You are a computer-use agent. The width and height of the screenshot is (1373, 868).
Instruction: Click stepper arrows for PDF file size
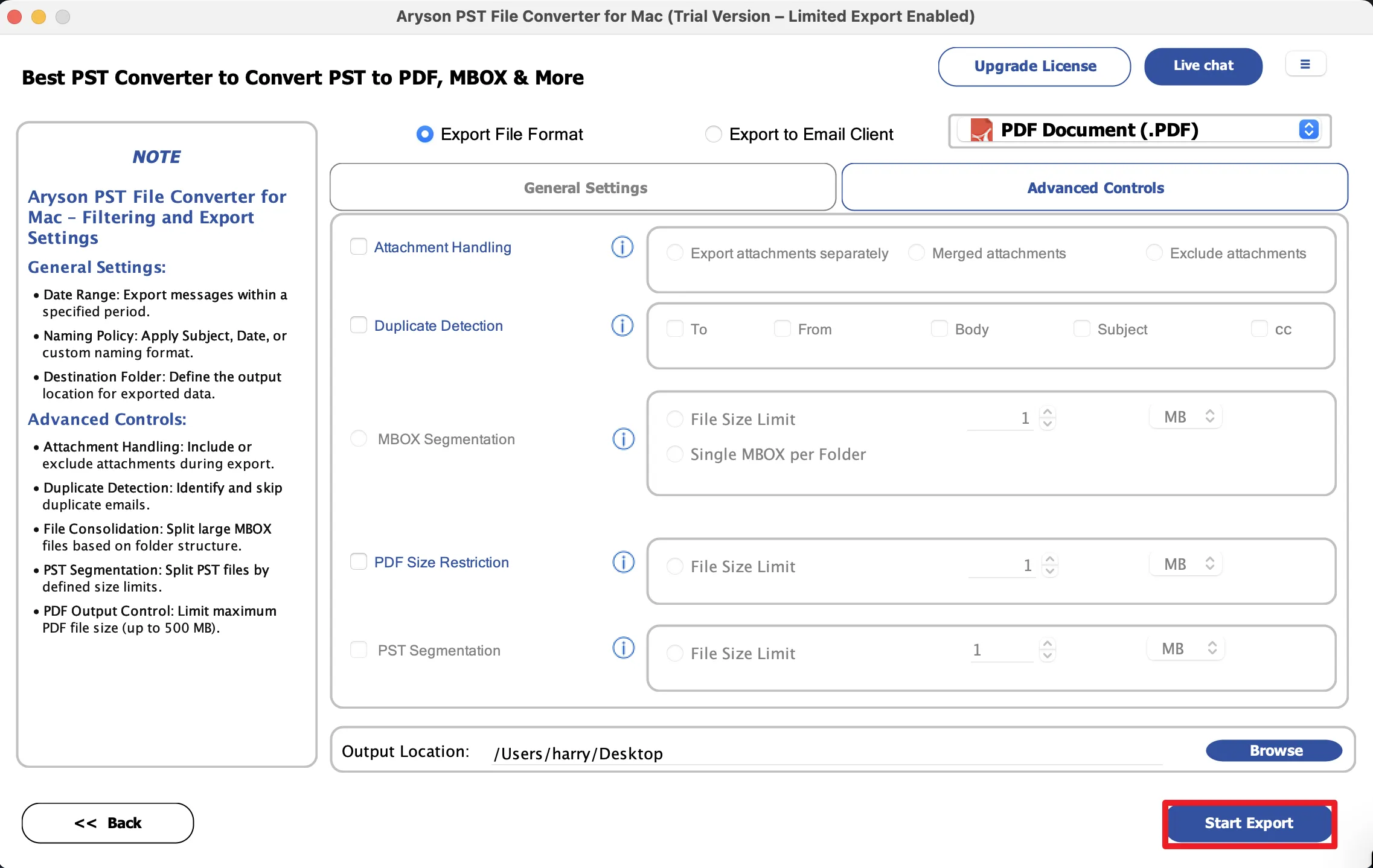point(1051,565)
